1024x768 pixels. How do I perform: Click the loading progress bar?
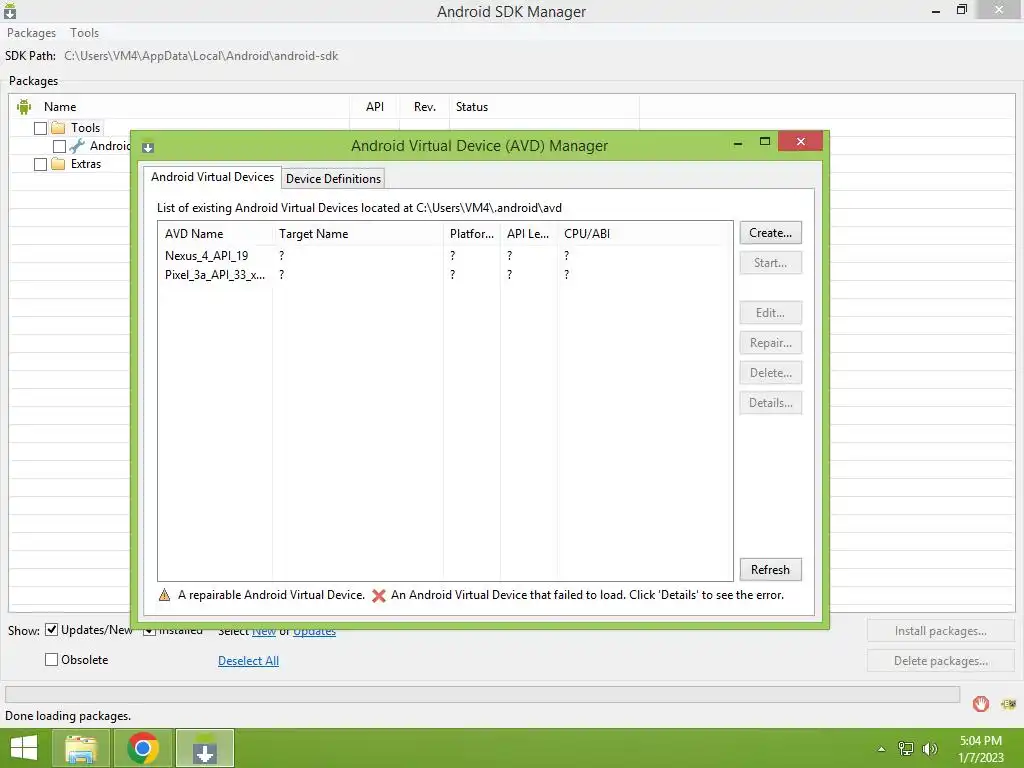pyautogui.click(x=482, y=694)
